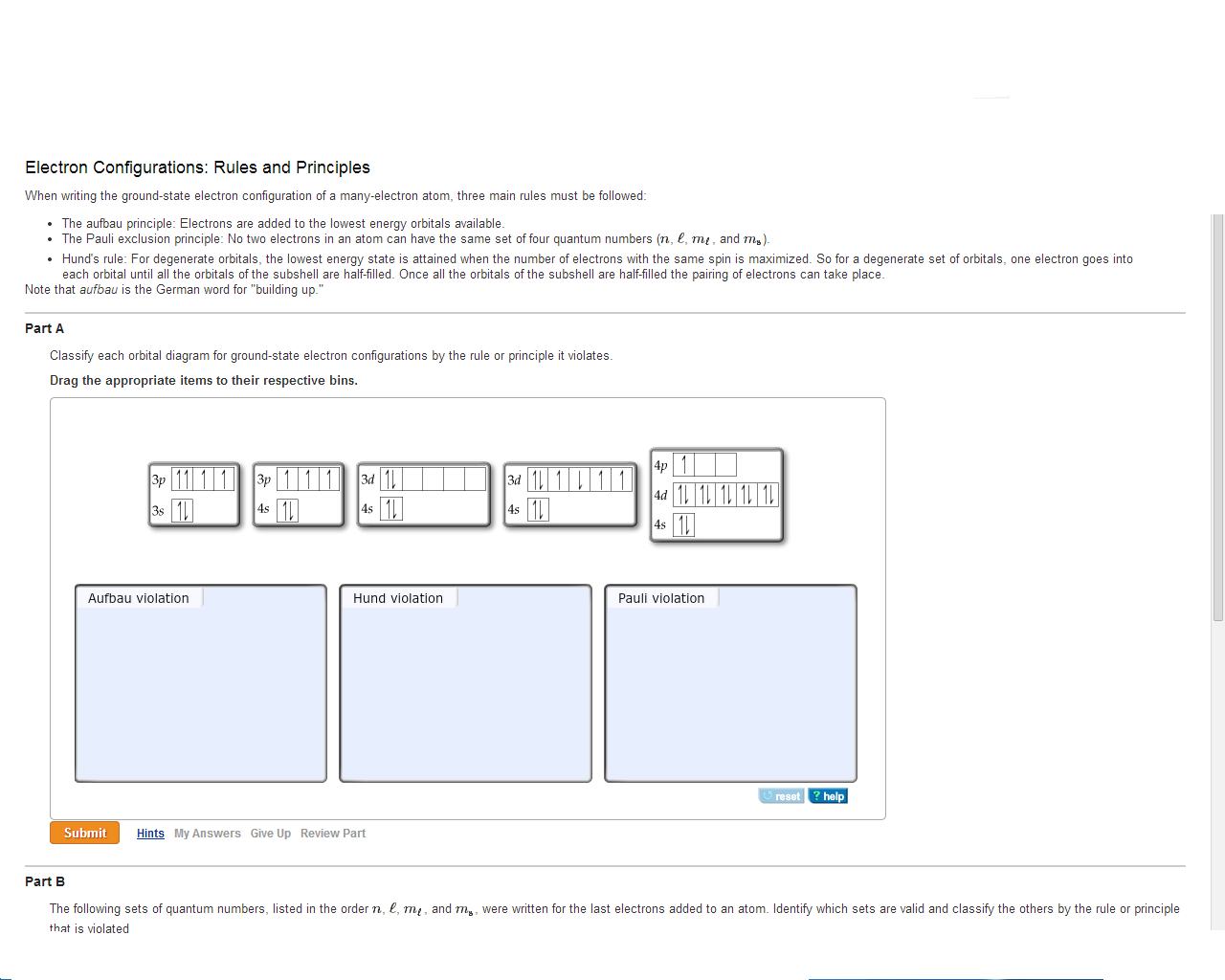Viewport: 1225px width, 980px height.
Task: Click the Part B heading
Action: 45,881
